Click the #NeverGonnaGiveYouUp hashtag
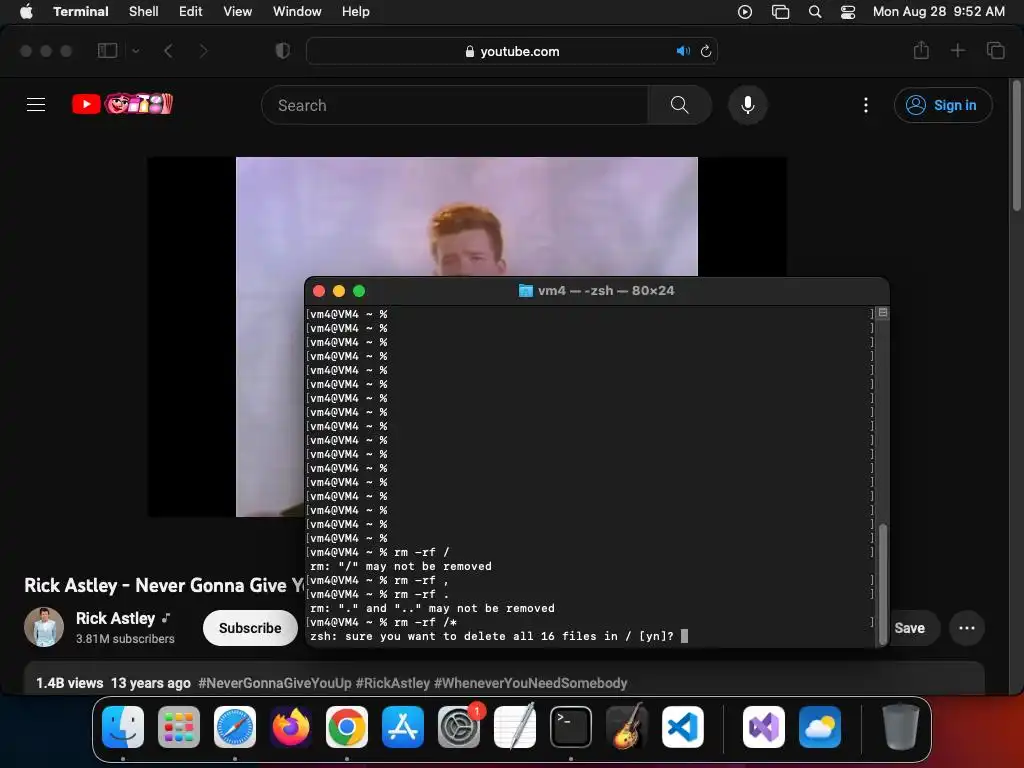1024x768 pixels. click(275, 683)
